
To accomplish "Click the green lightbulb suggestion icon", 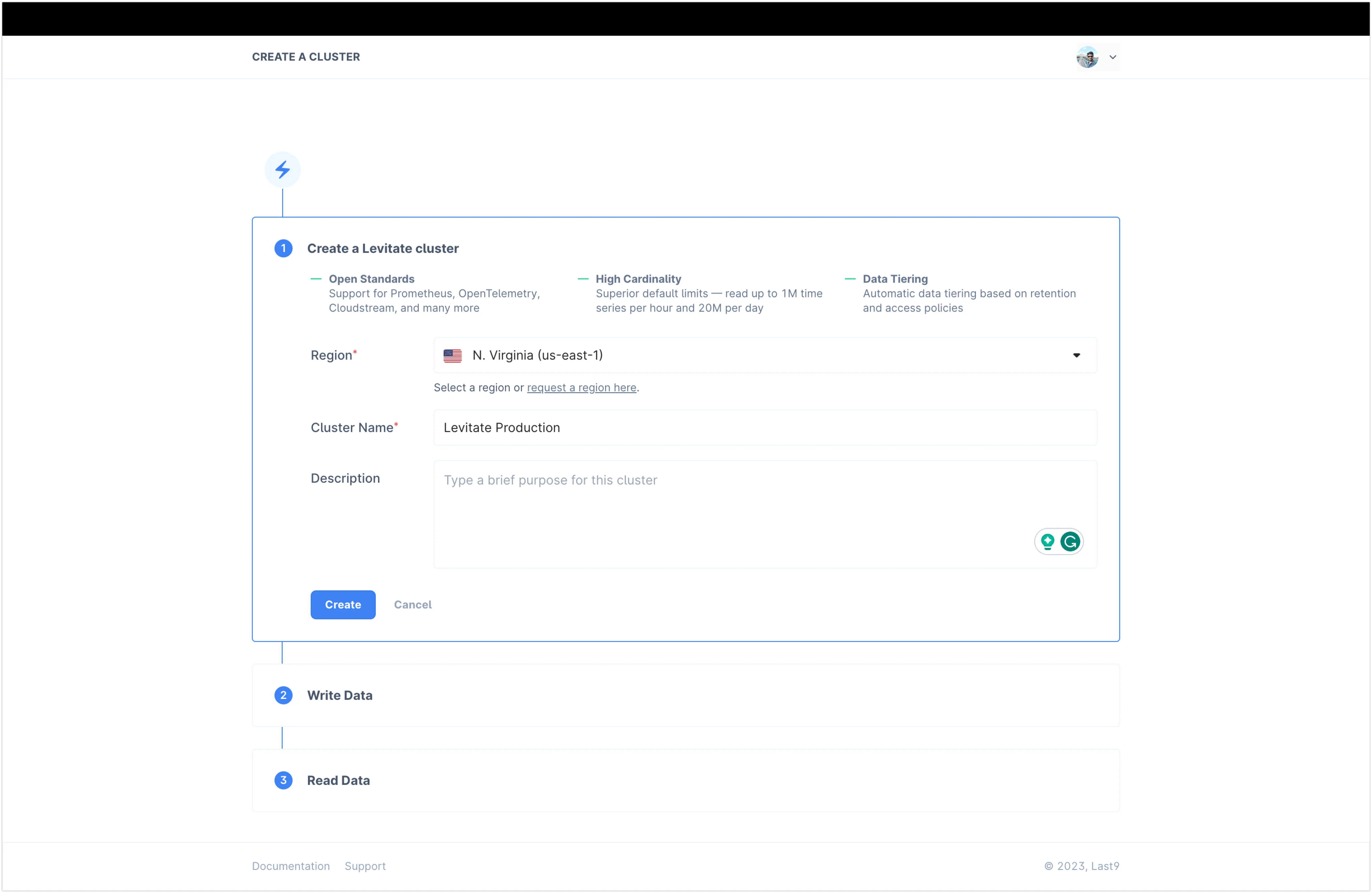I will click(1048, 542).
